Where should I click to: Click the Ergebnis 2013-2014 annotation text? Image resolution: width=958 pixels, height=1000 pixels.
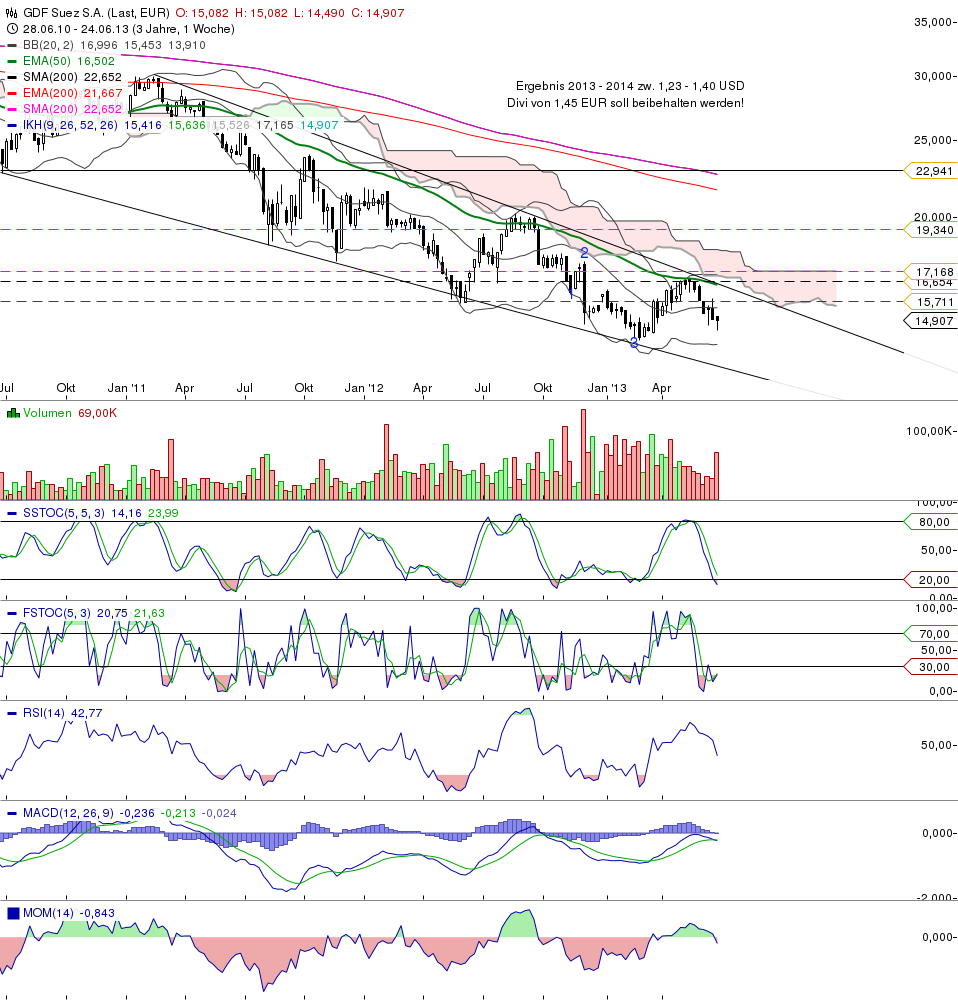click(x=628, y=86)
